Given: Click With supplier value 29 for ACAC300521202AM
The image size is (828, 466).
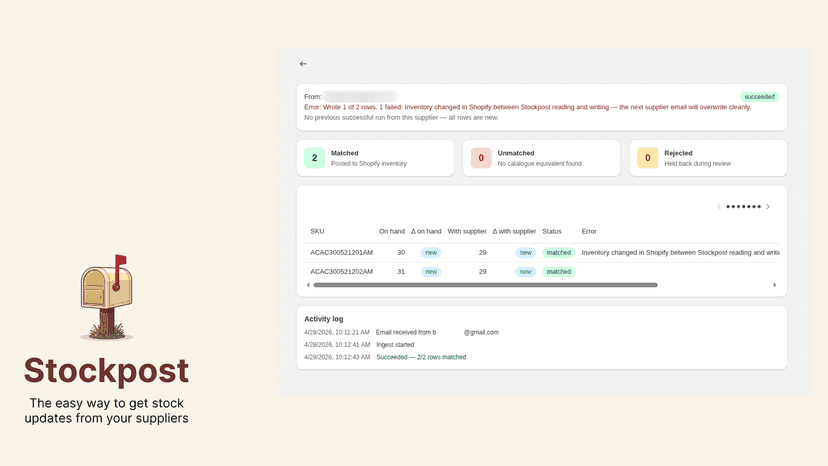Looking at the screenshot, I should point(483,272).
